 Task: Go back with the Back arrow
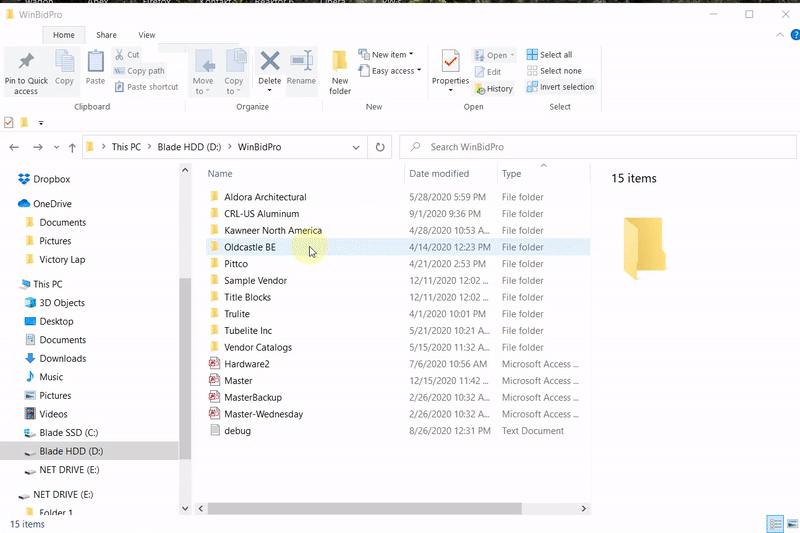14,147
